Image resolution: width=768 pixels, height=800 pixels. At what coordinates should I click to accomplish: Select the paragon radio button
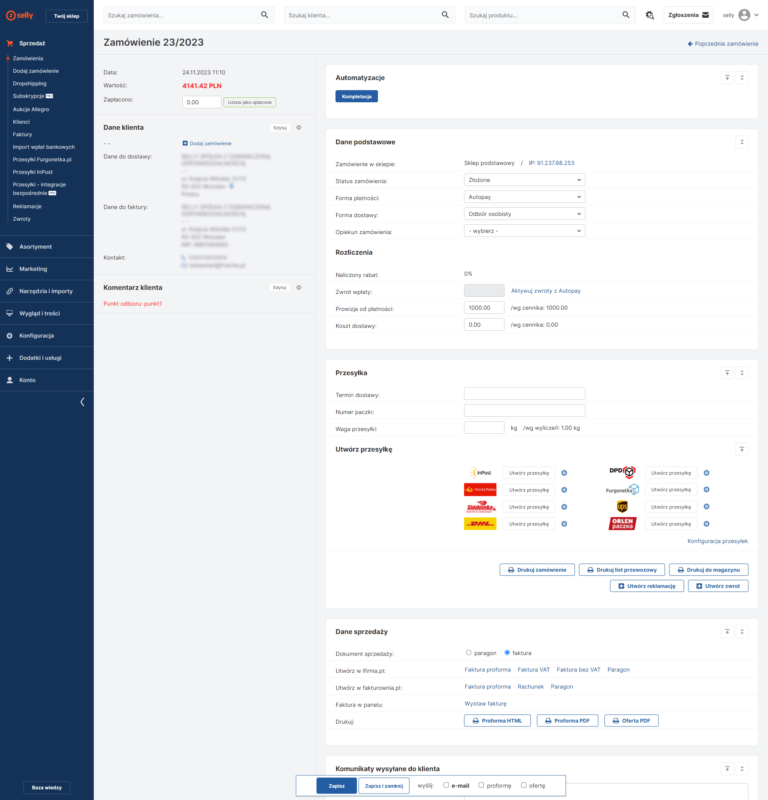click(x=469, y=653)
